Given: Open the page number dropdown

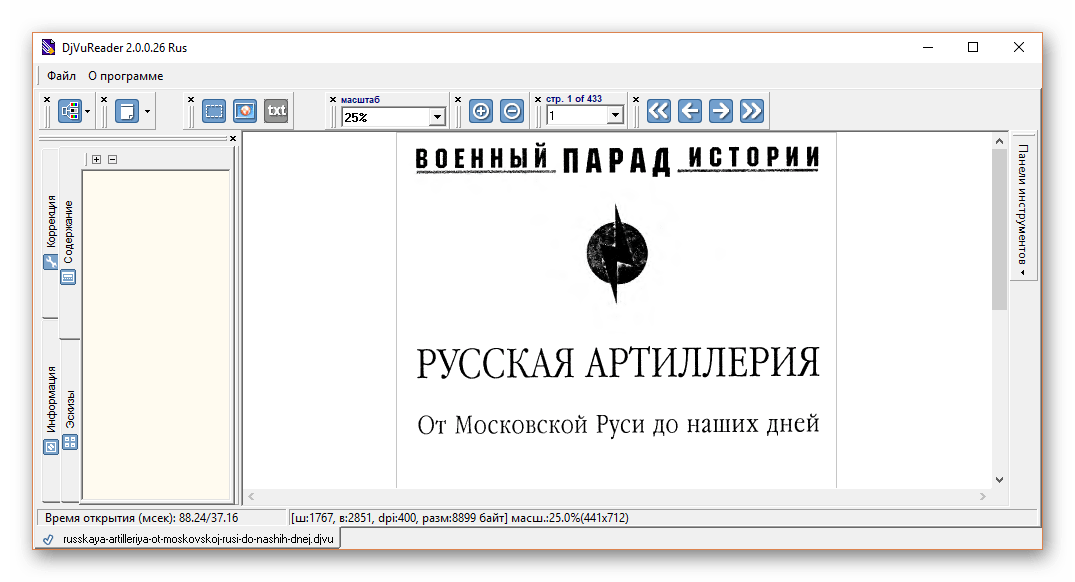Looking at the screenshot, I should point(614,117).
